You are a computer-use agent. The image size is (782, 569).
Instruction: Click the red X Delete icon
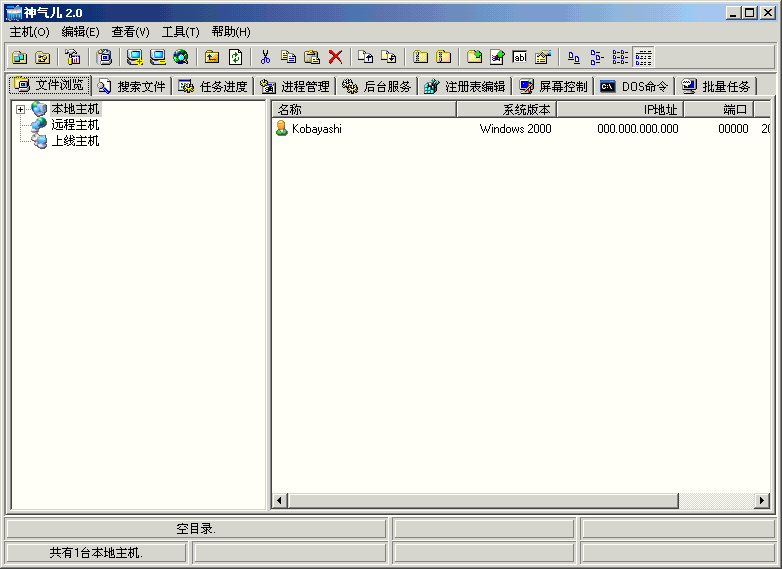coord(335,58)
